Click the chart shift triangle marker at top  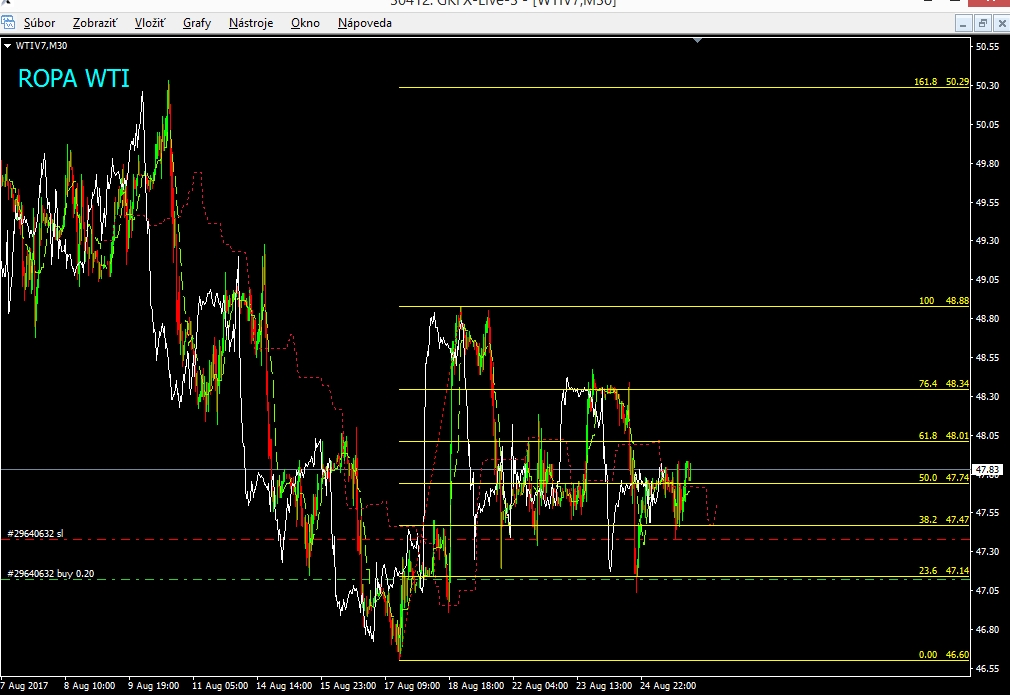pos(697,41)
